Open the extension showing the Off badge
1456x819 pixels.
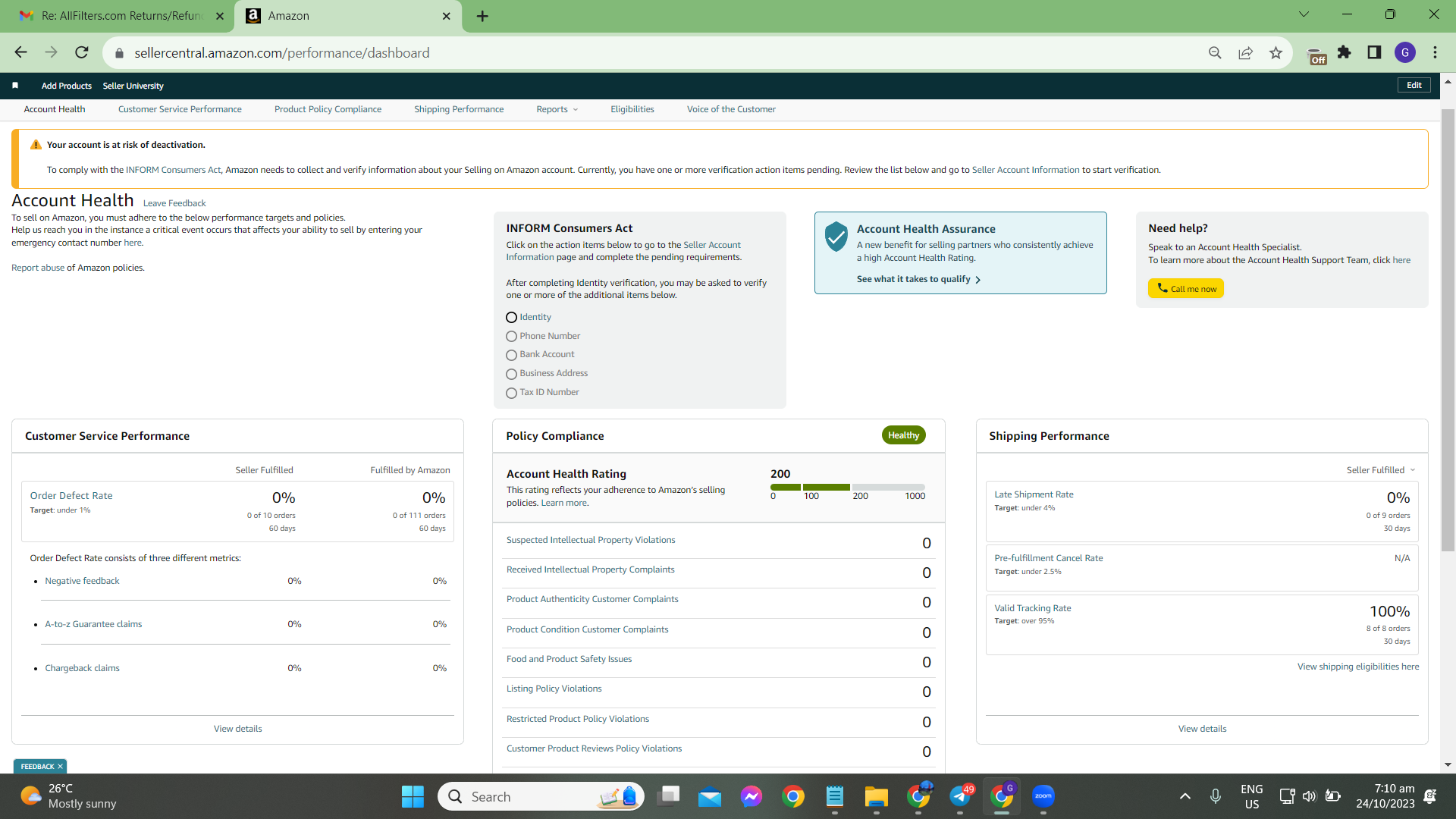tap(1316, 55)
